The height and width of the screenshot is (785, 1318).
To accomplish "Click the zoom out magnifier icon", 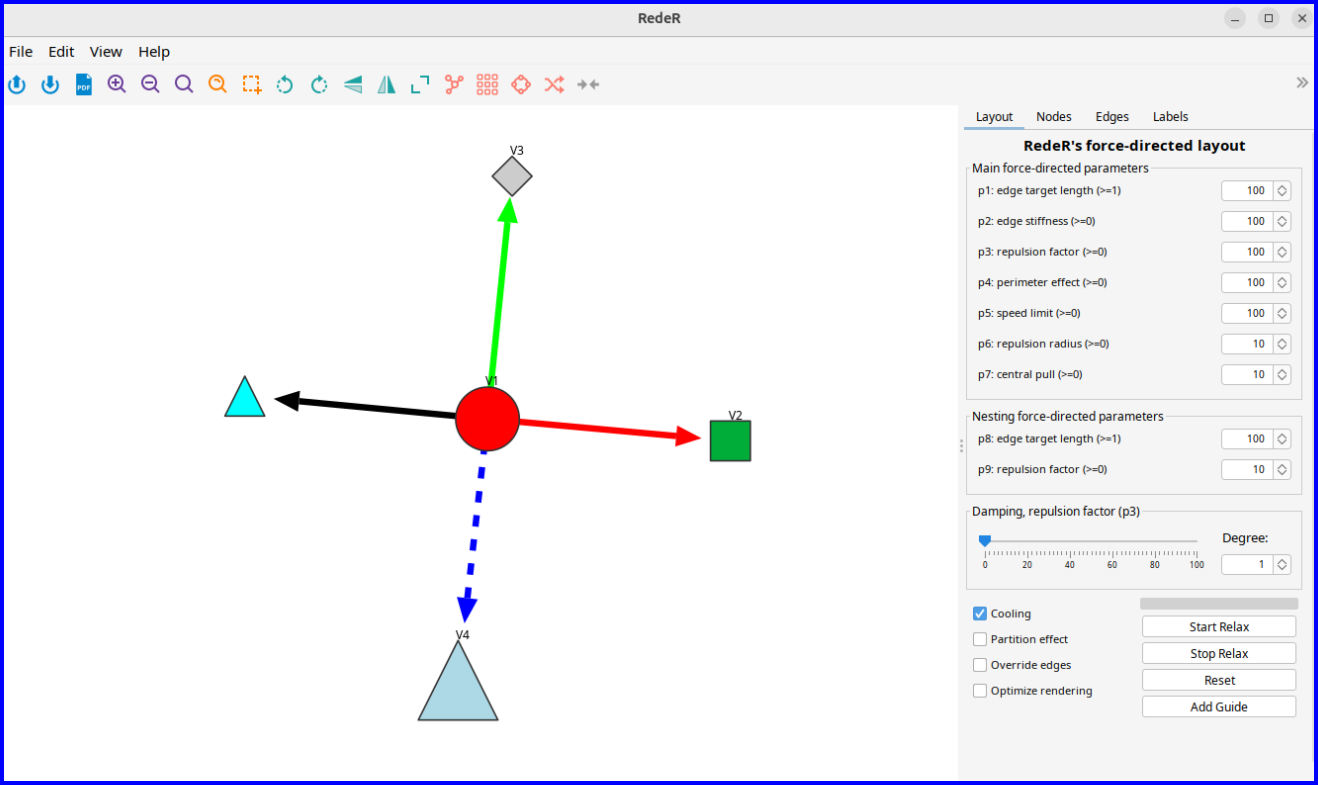I will [151, 85].
